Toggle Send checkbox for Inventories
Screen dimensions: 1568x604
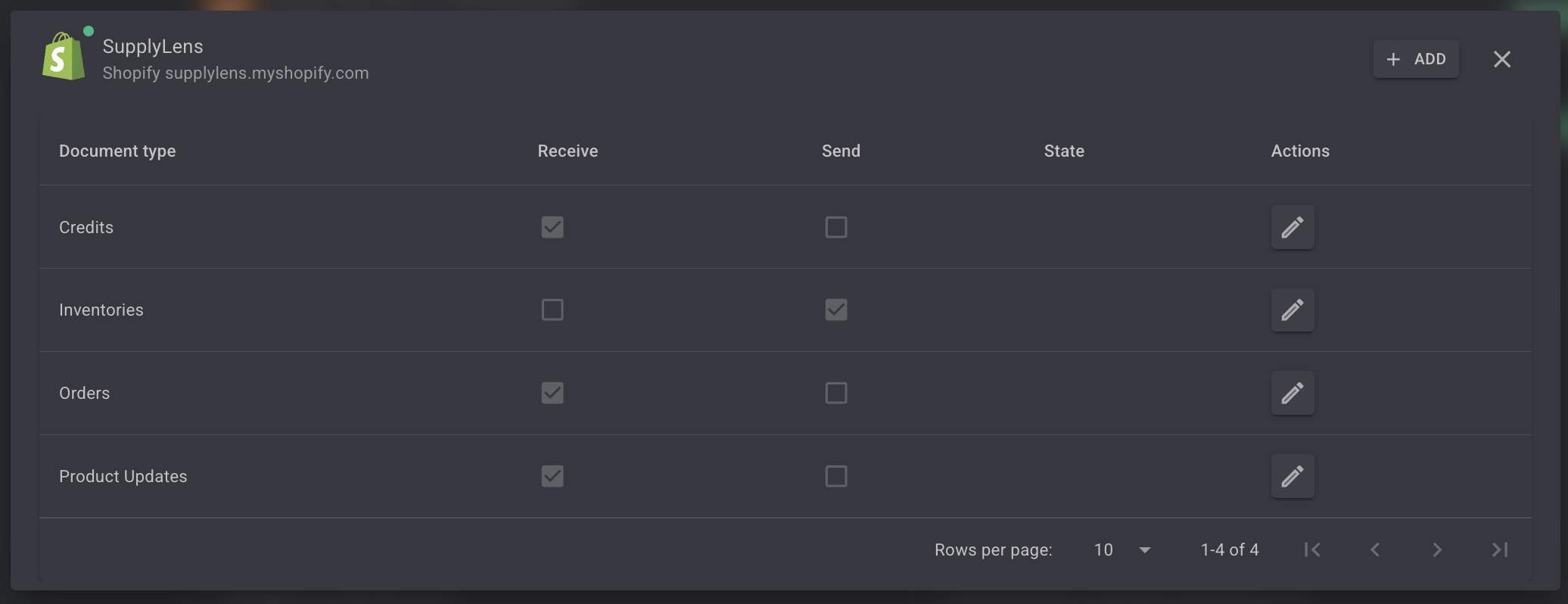(x=836, y=310)
